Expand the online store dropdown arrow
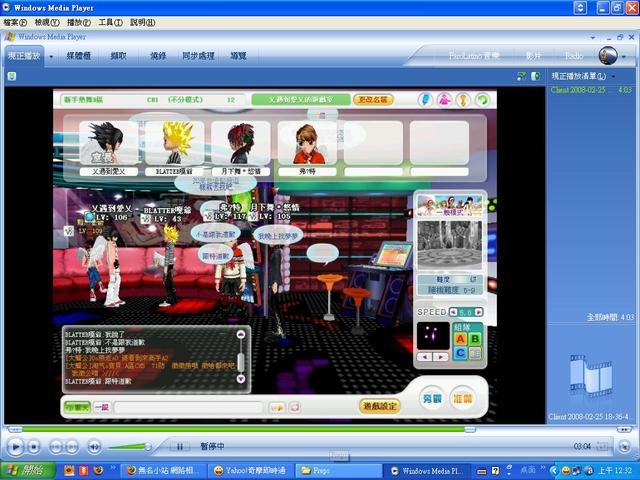Viewport: 640px width, 480px height. tap(624, 57)
